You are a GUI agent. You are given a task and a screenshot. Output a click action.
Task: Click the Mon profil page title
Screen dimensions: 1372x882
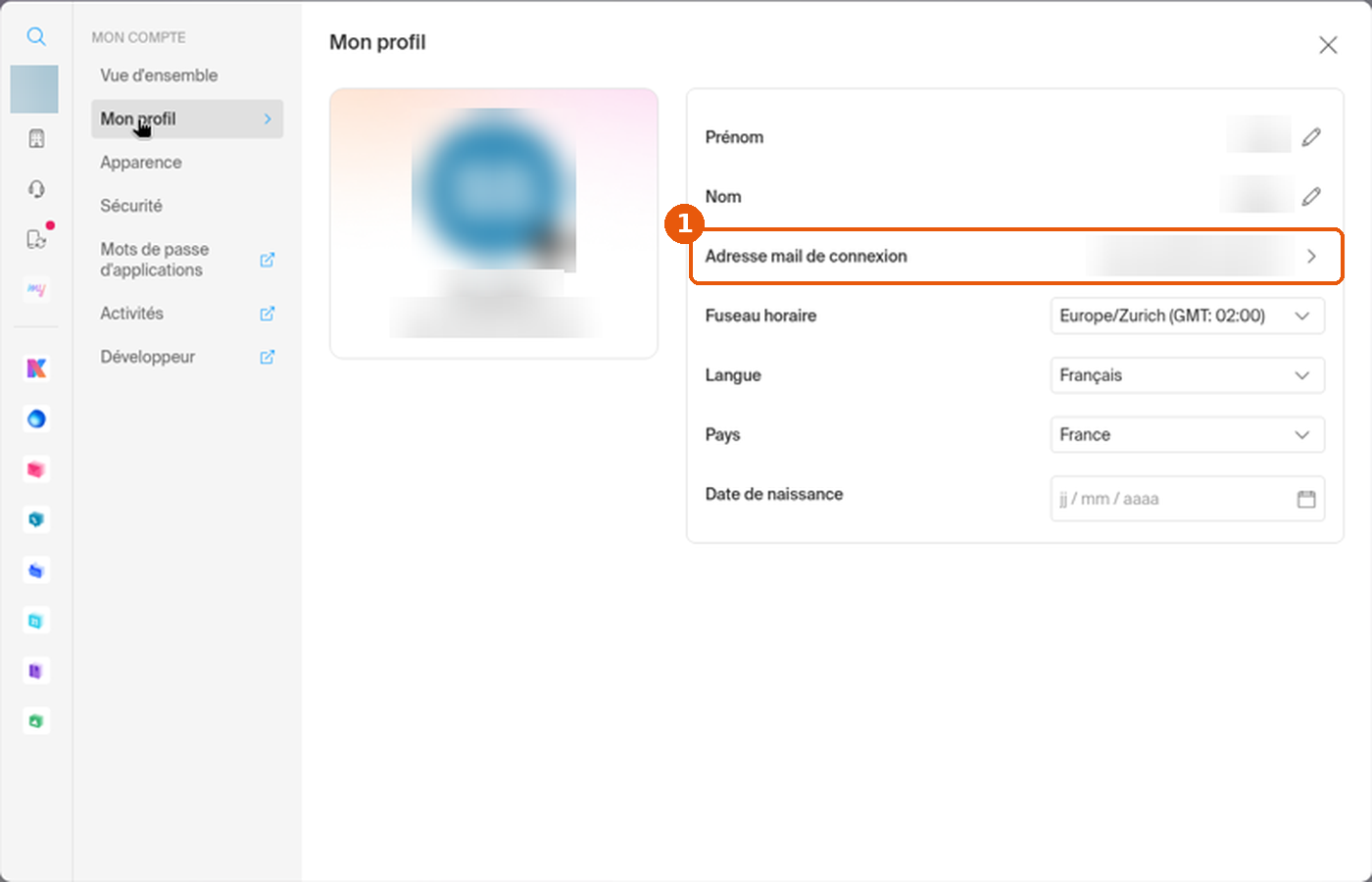coord(377,42)
